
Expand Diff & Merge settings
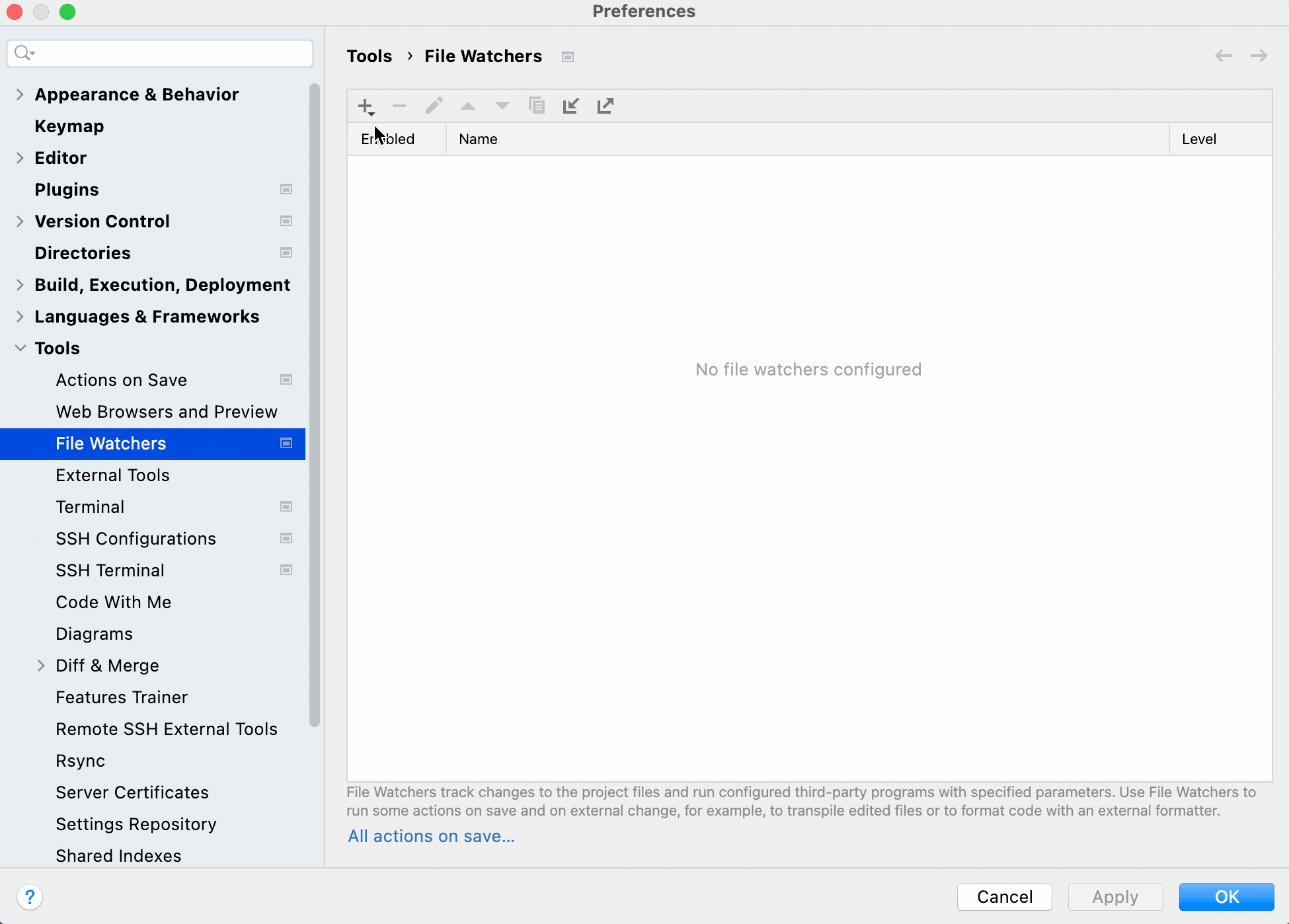click(x=41, y=666)
